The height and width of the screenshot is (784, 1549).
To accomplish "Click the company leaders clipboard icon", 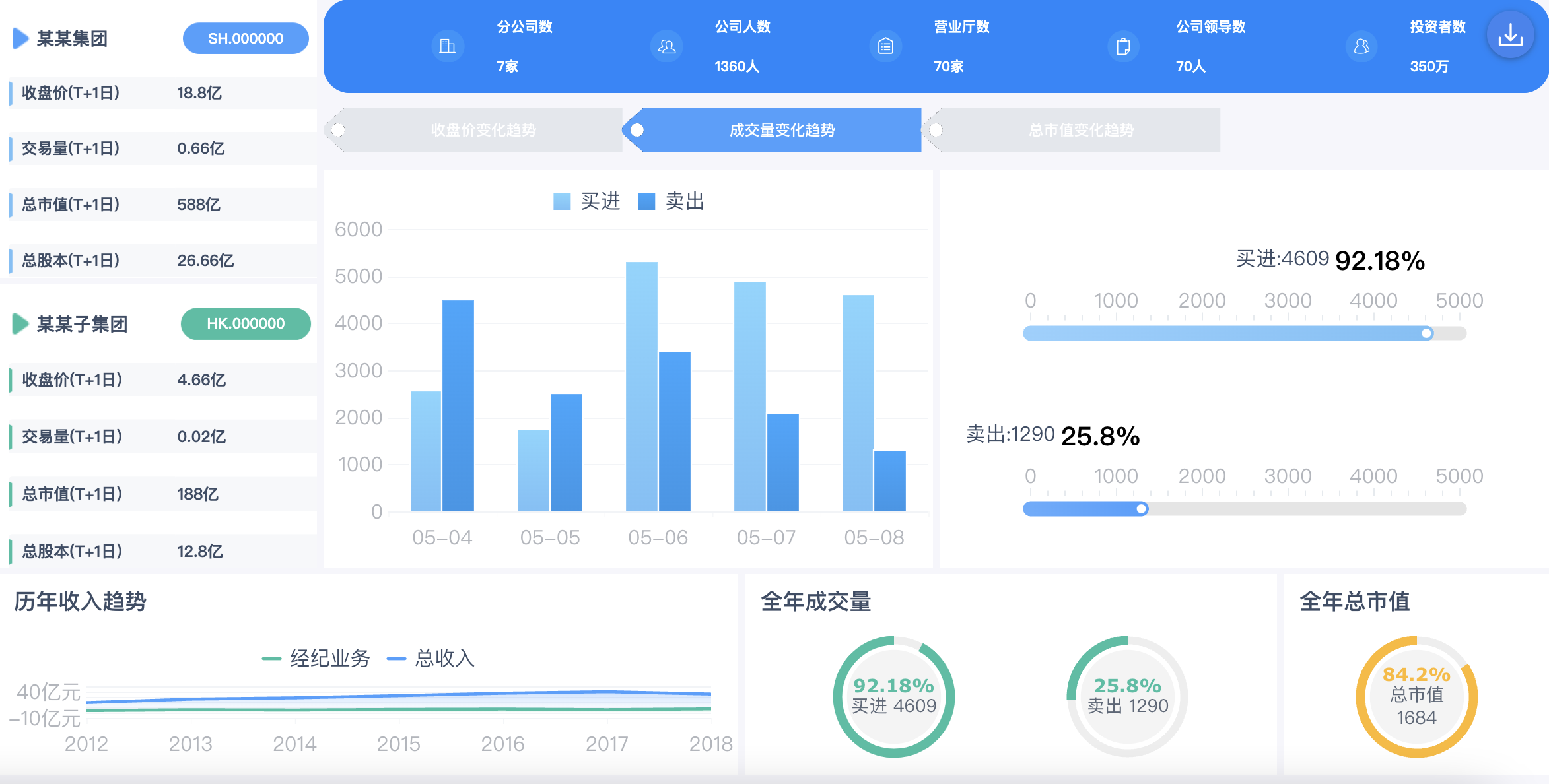I will [1123, 46].
